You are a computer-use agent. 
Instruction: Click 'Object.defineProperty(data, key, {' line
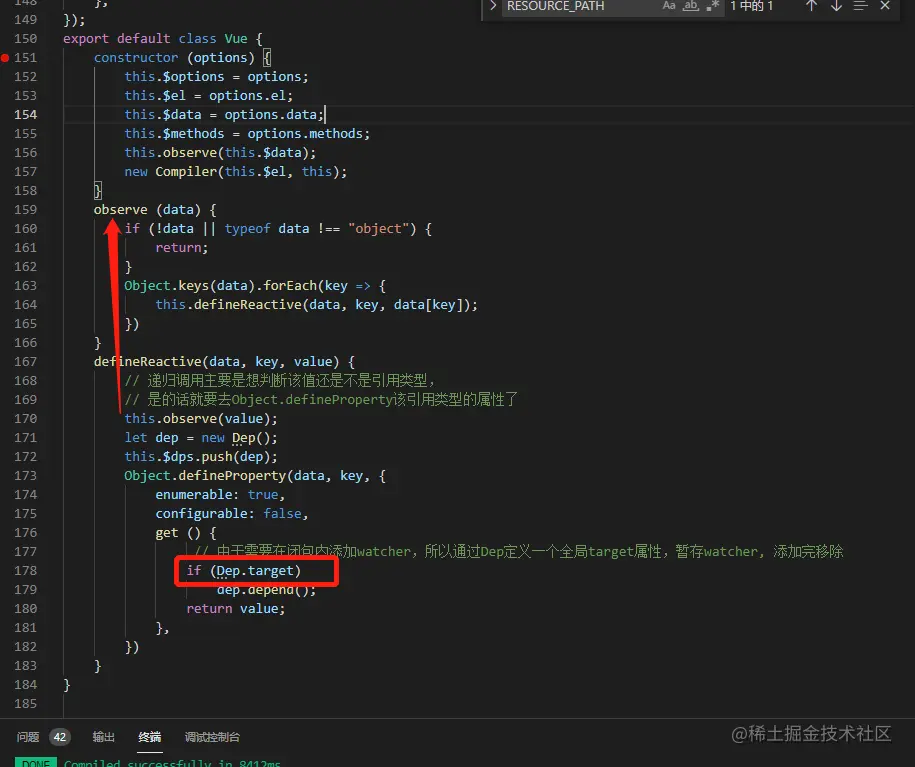254,476
